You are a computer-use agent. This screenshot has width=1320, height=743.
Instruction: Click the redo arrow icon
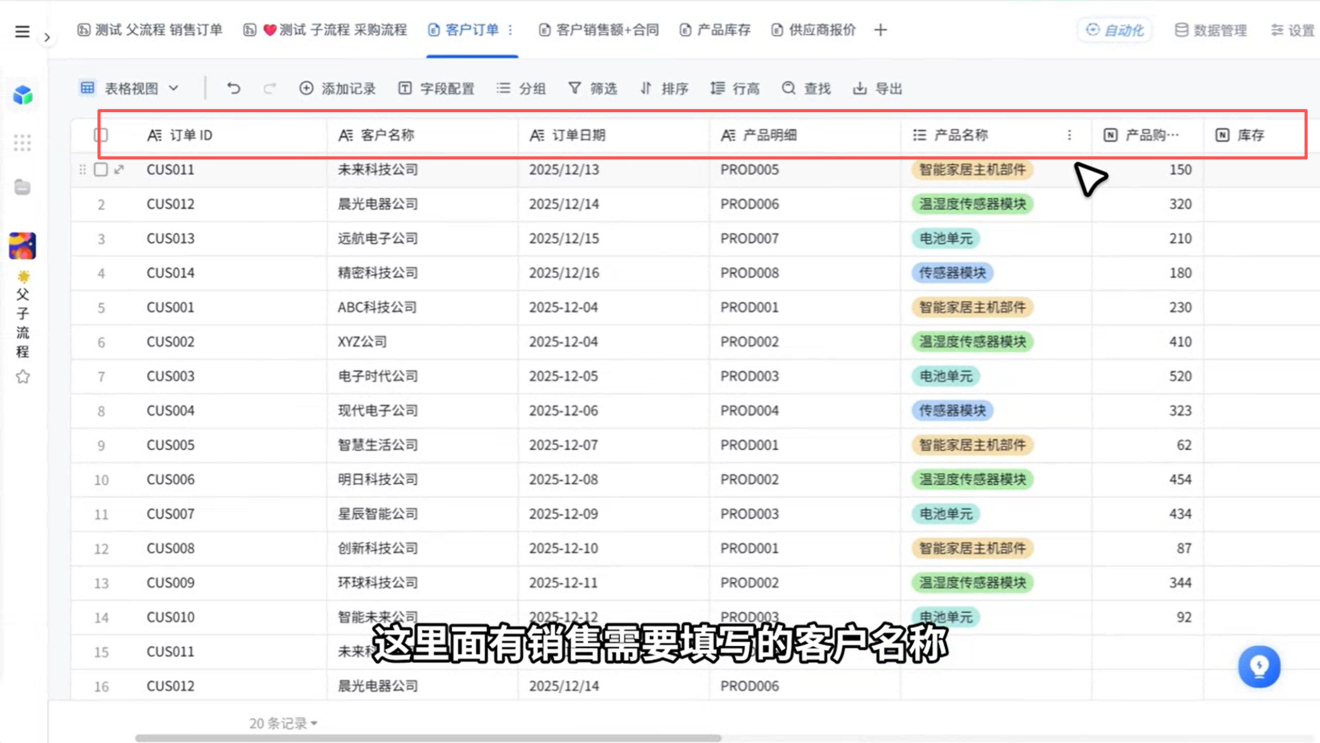269,88
